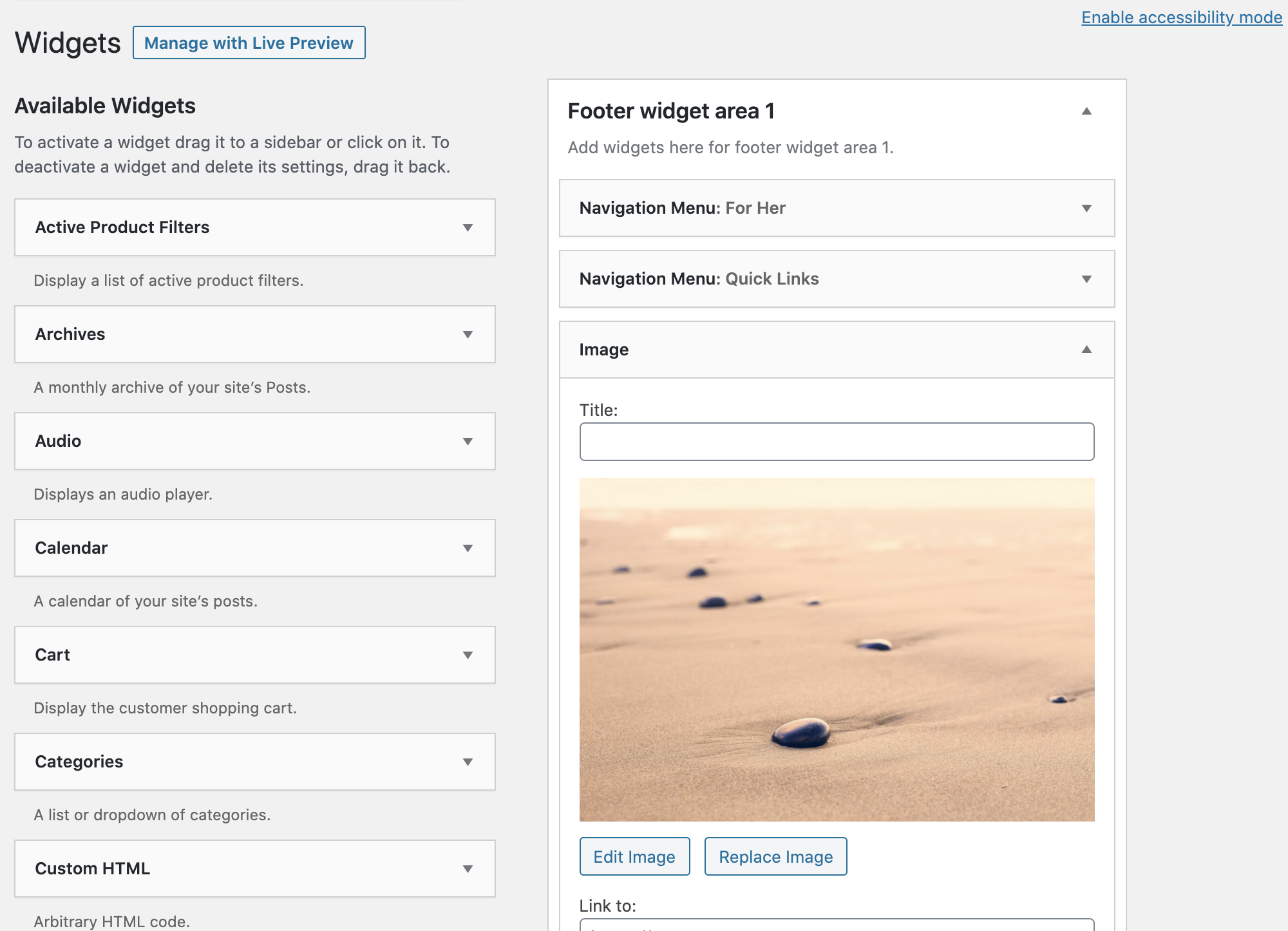Collapse the Footer widget area 1 panel
The width and height of the screenshot is (1288, 931).
(x=1086, y=111)
